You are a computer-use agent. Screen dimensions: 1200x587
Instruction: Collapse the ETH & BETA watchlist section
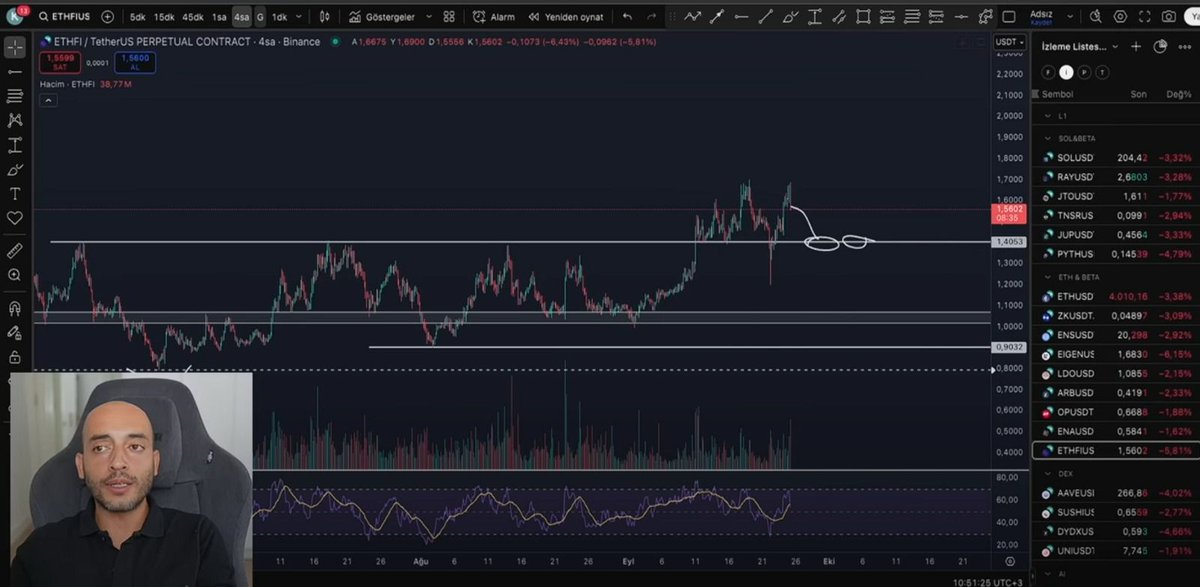tap(1047, 277)
